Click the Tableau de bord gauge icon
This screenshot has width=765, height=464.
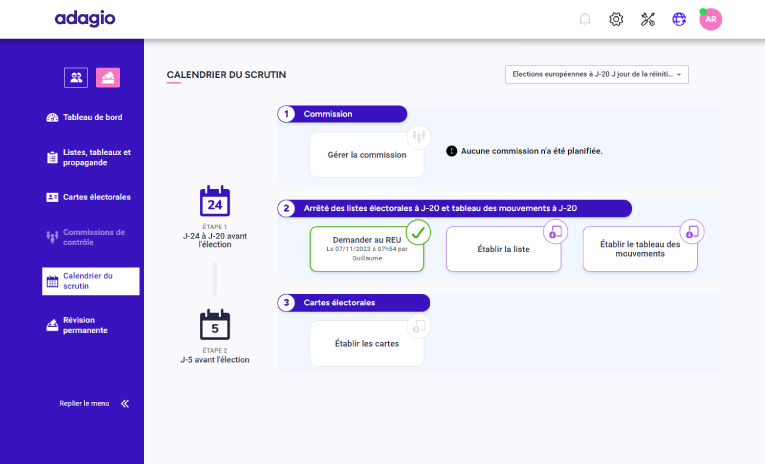tap(52, 118)
